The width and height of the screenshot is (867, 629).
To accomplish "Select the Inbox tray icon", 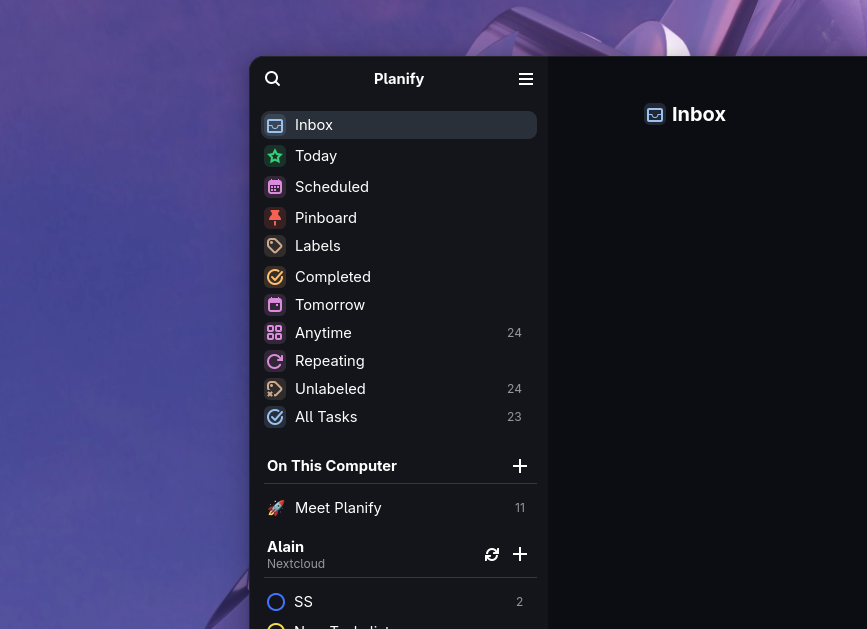I will tap(275, 125).
